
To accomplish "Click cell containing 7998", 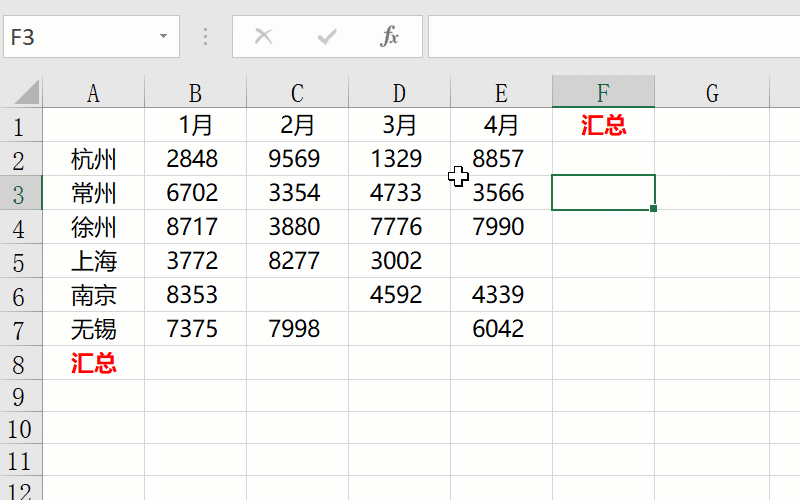I will click(x=297, y=329).
